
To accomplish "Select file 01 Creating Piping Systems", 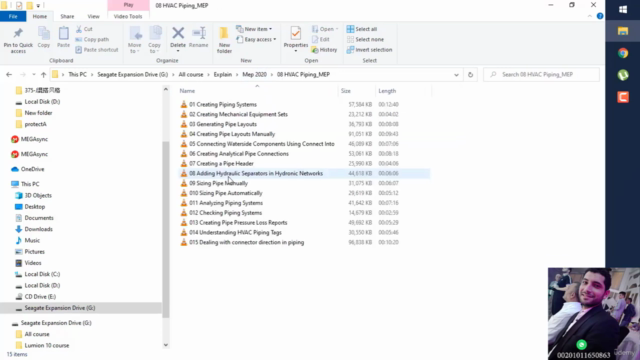I will point(223,104).
